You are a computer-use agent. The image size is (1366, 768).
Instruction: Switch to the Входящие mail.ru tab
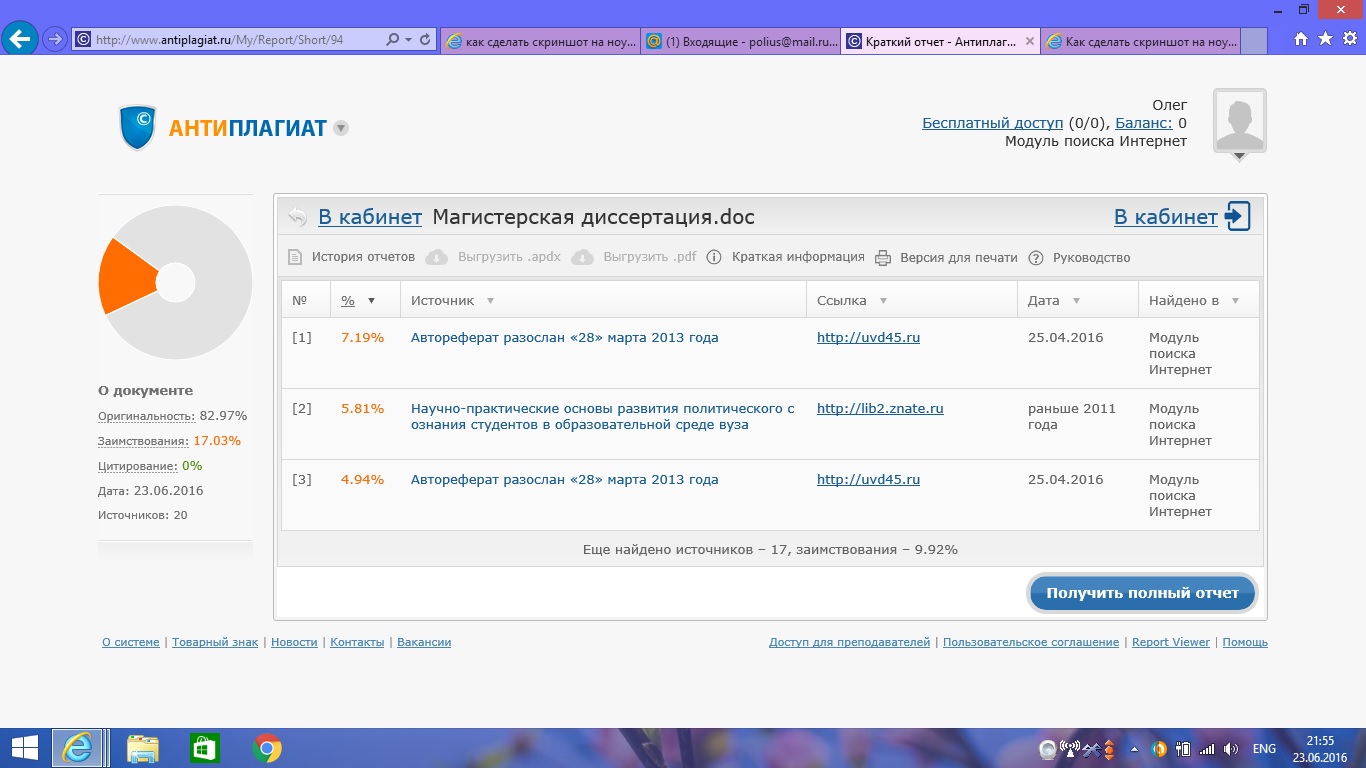coord(739,41)
